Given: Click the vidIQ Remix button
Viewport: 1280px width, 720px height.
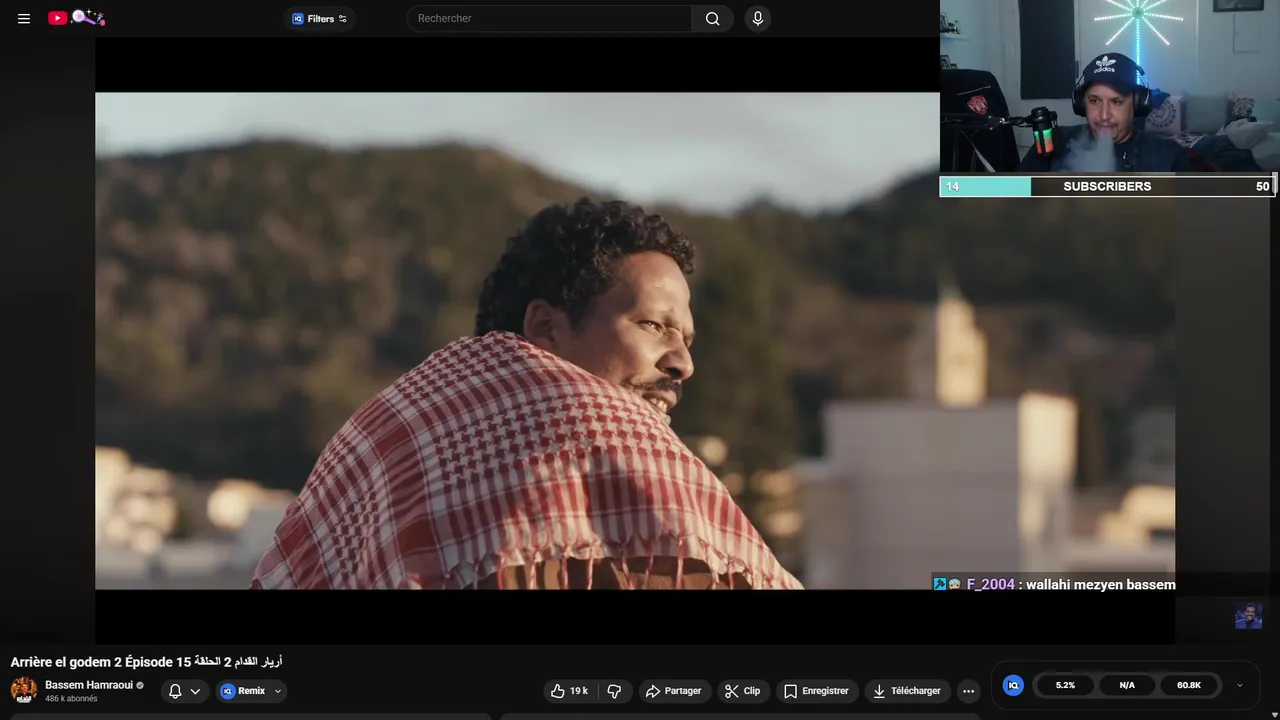Looking at the screenshot, I should click(242, 691).
